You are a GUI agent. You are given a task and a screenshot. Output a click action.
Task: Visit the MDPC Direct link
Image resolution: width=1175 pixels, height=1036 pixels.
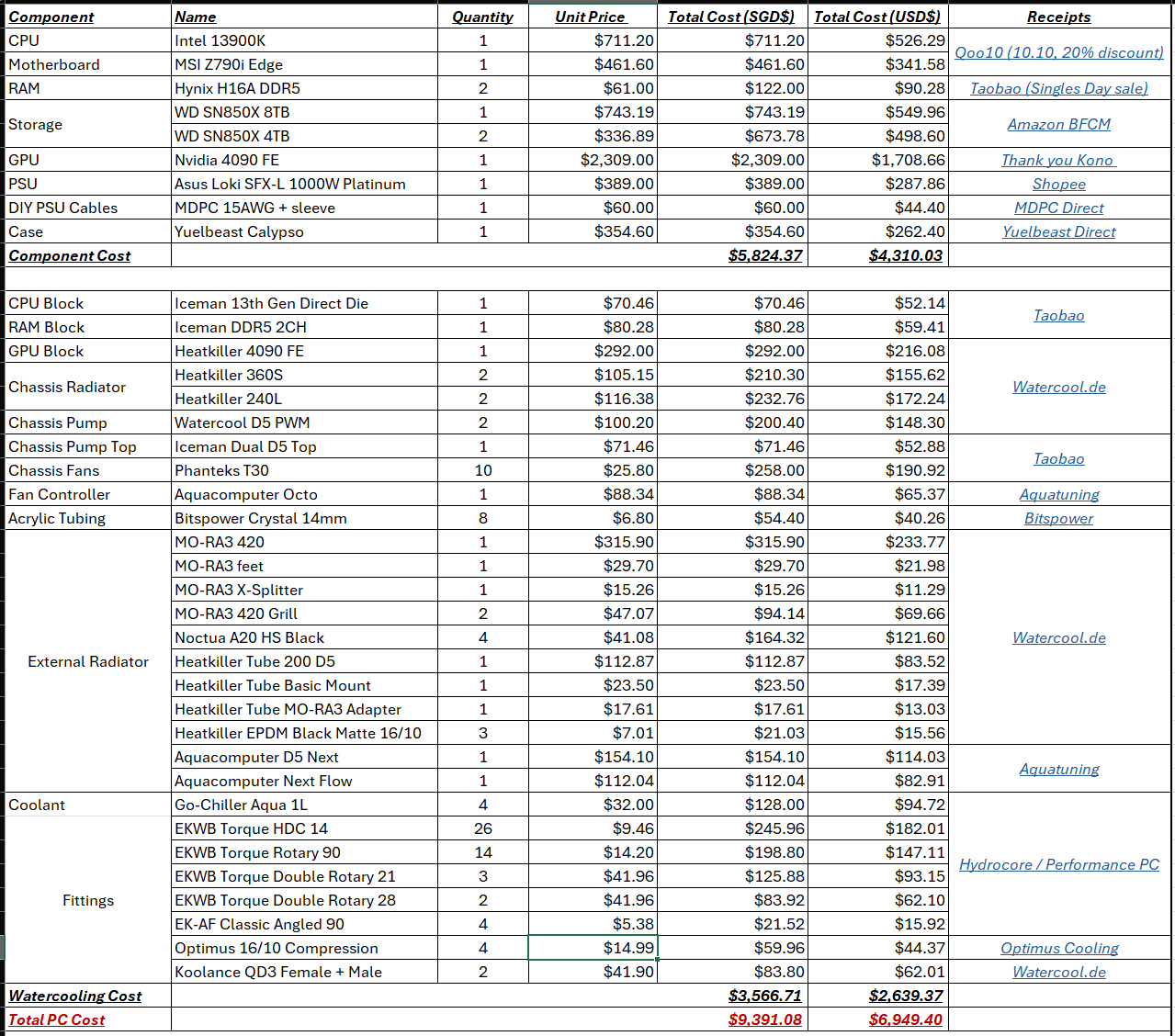(x=1059, y=208)
